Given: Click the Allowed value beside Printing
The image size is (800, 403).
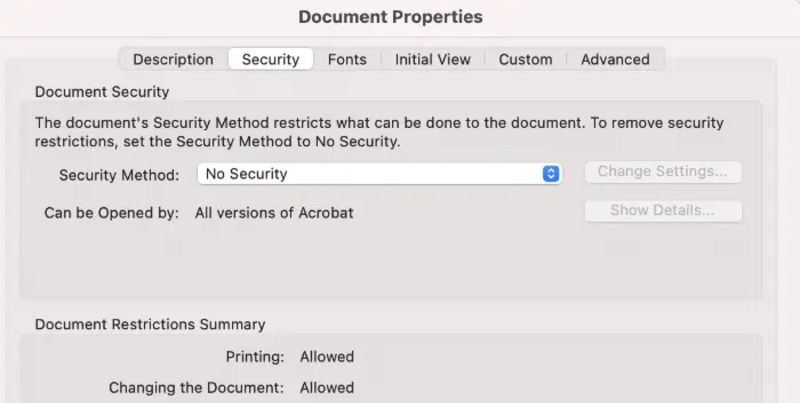Looking at the screenshot, I should pyautogui.click(x=325, y=357).
